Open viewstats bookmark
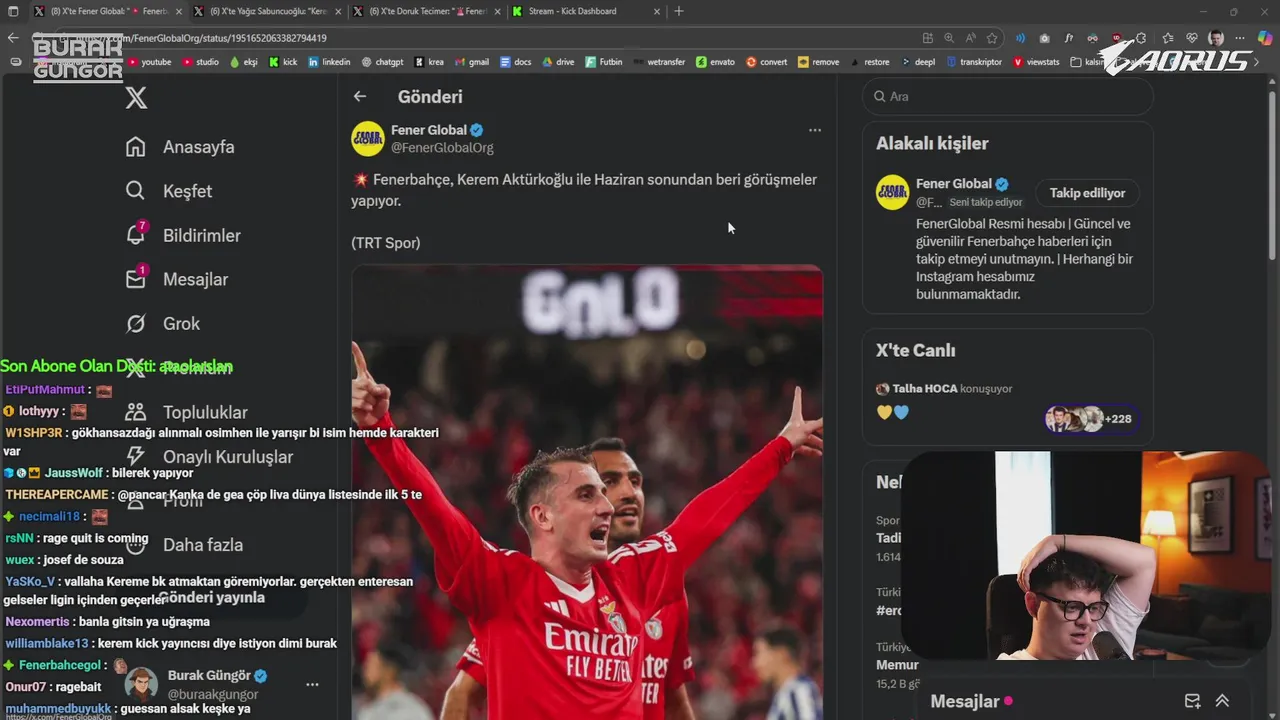The height and width of the screenshot is (720, 1280). 1036,62
